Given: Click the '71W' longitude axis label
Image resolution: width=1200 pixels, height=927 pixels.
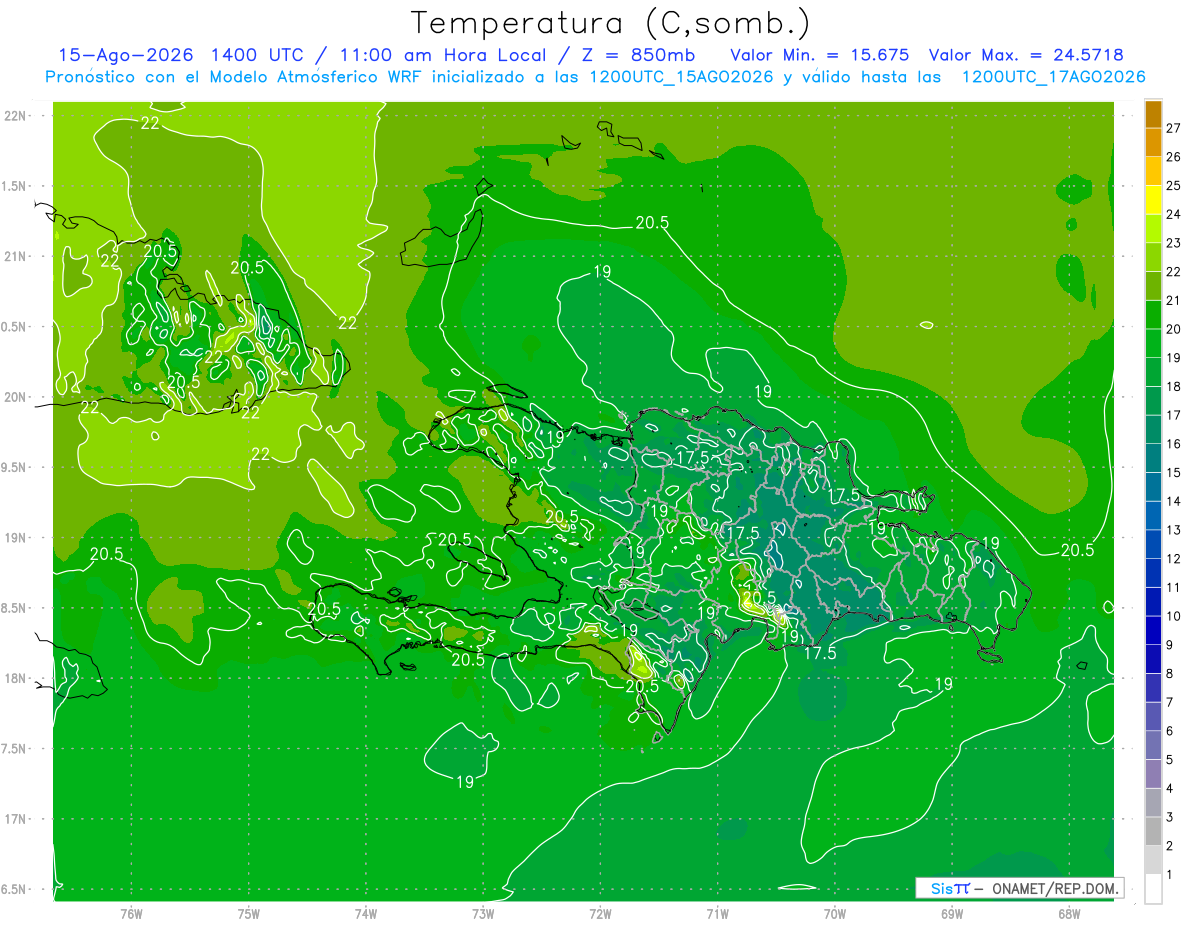Looking at the screenshot, I should (x=718, y=915).
